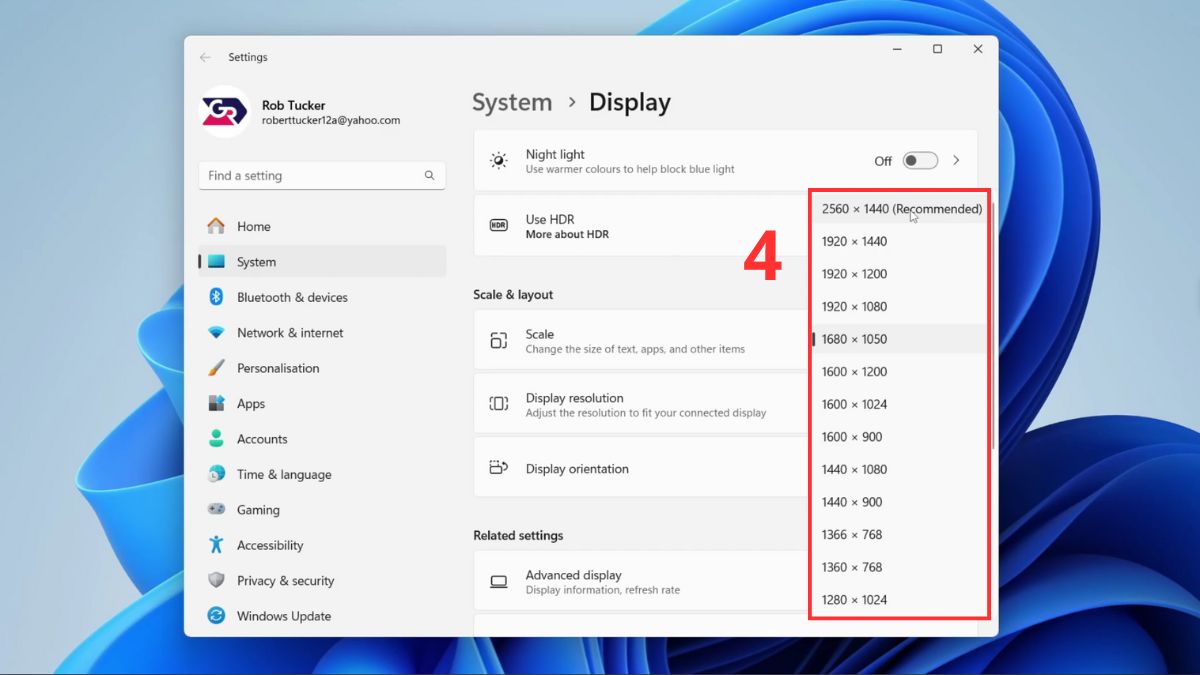1200x675 pixels.
Task: Choose the recommended 2560 × 1440 resolution
Action: point(900,209)
